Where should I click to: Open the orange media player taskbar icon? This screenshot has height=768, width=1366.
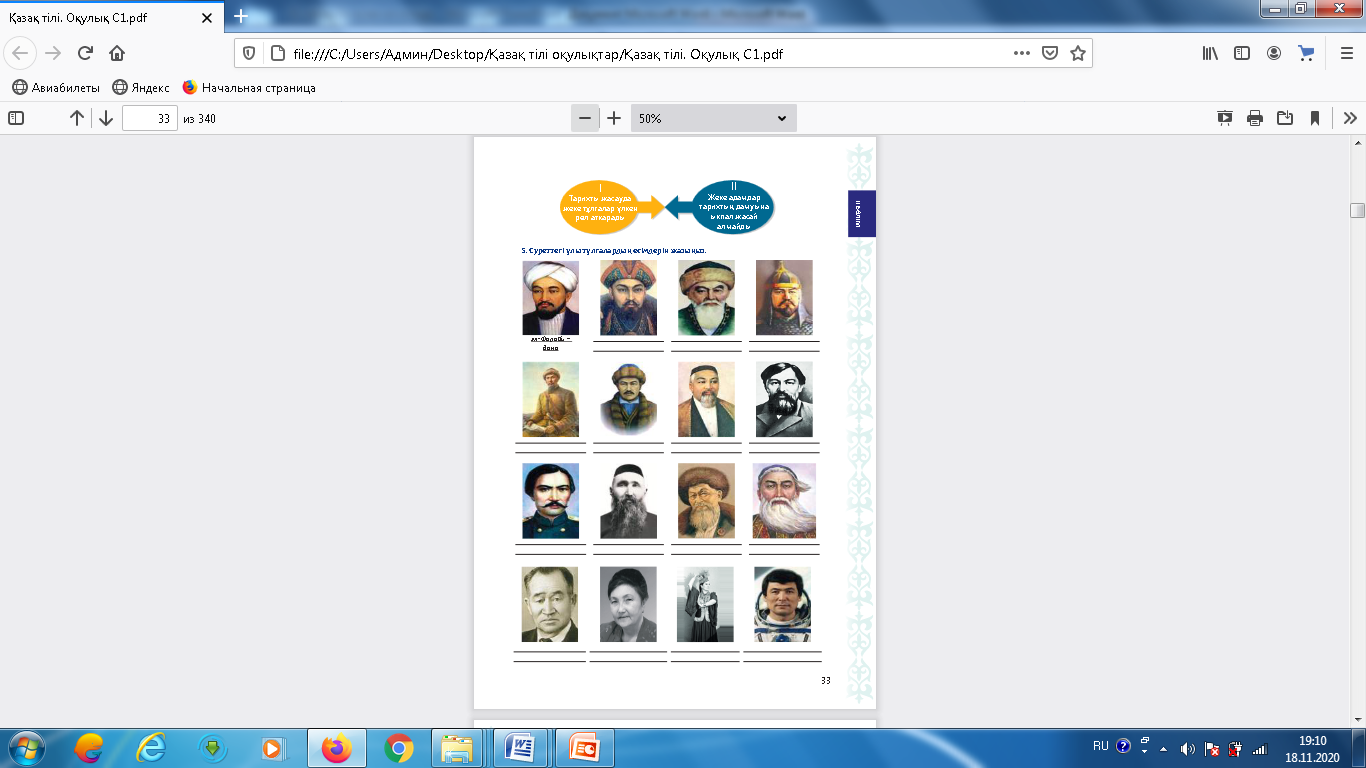pos(271,748)
